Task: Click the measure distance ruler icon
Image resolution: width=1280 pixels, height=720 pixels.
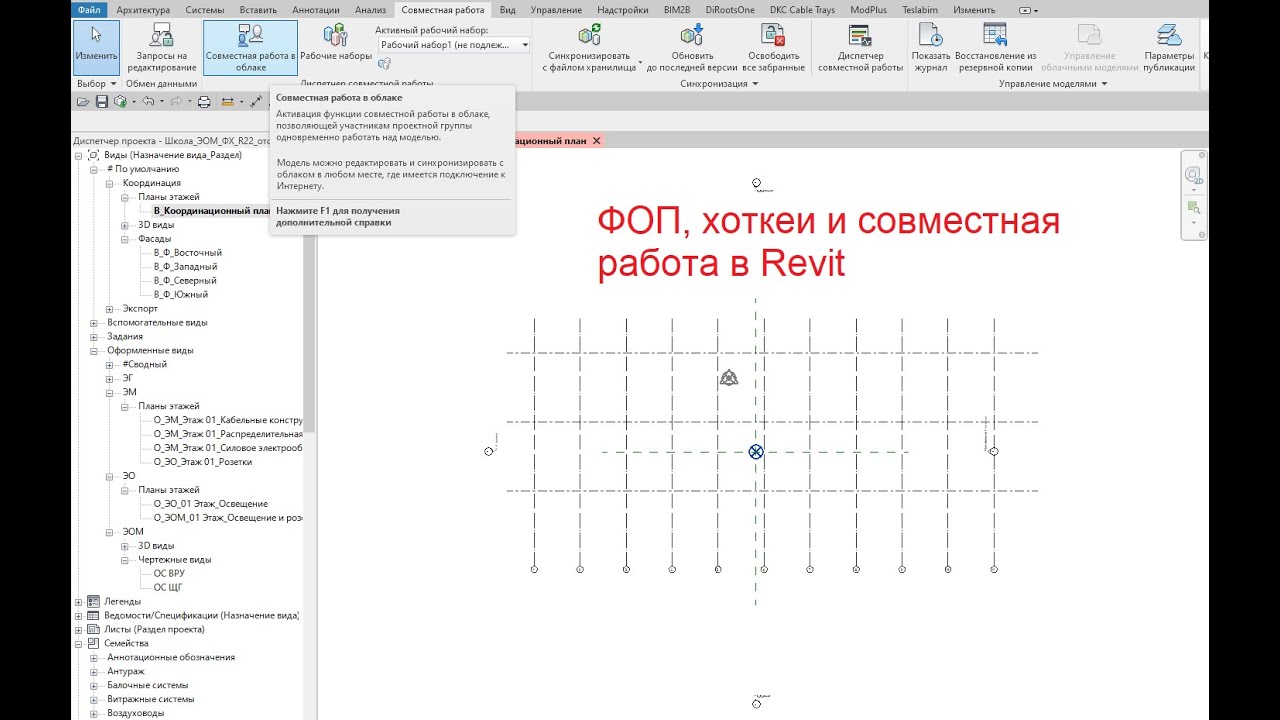Action: coord(228,102)
